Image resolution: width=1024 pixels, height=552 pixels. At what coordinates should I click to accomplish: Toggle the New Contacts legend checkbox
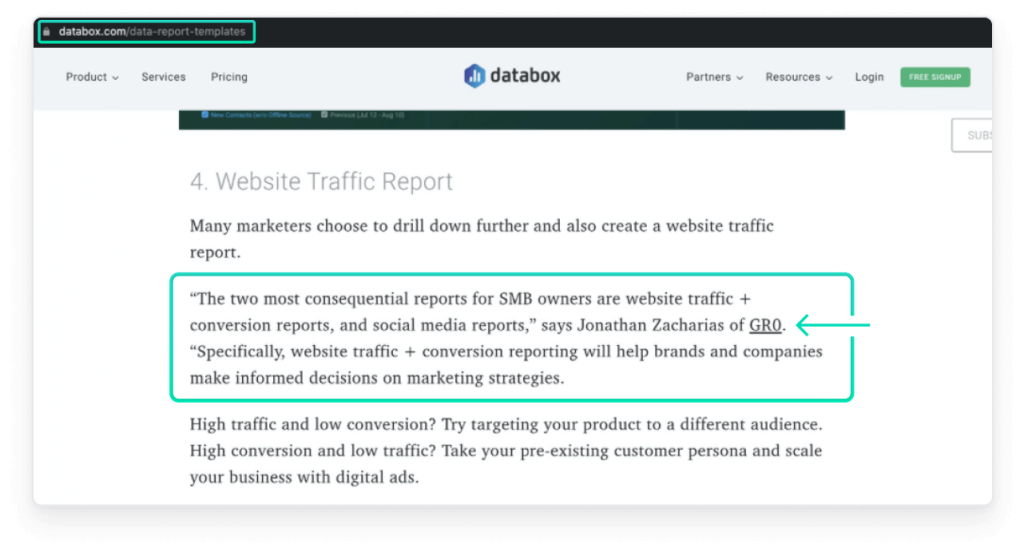206,115
